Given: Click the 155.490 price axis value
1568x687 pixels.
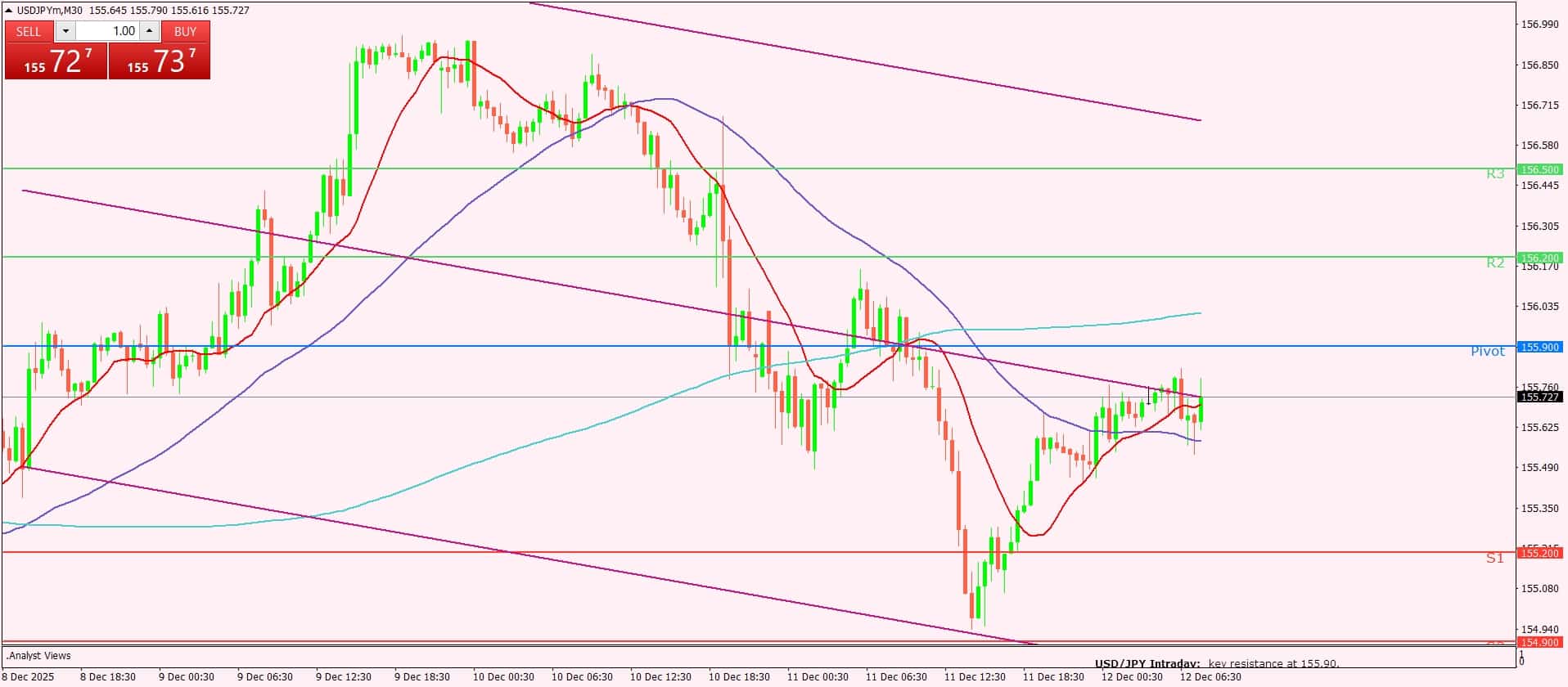Looking at the screenshot, I should [1539, 467].
